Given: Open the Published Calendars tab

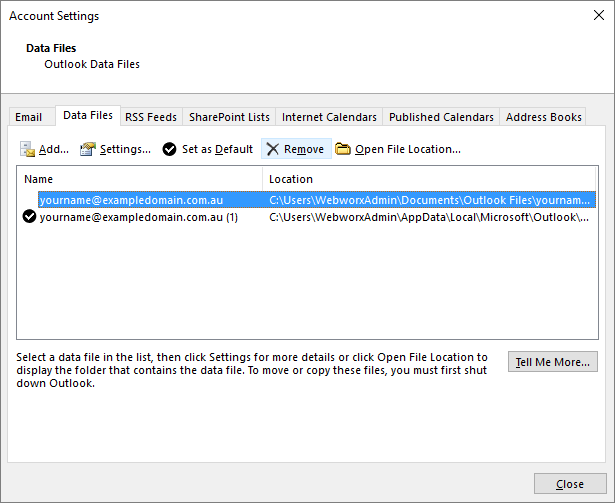Looking at the screenshot, I should tap(441, 117).
